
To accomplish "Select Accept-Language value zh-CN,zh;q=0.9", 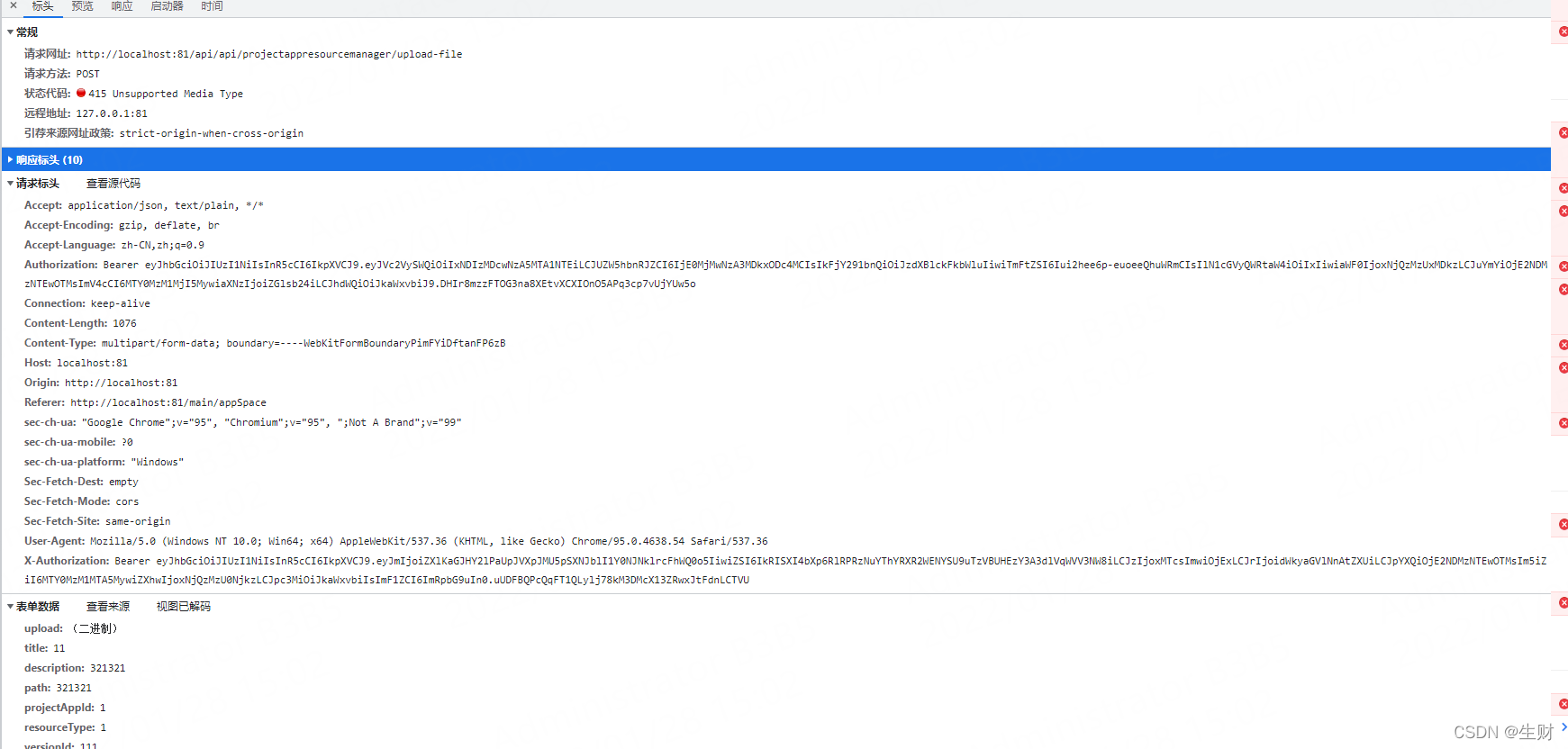I will pos(163,245).
